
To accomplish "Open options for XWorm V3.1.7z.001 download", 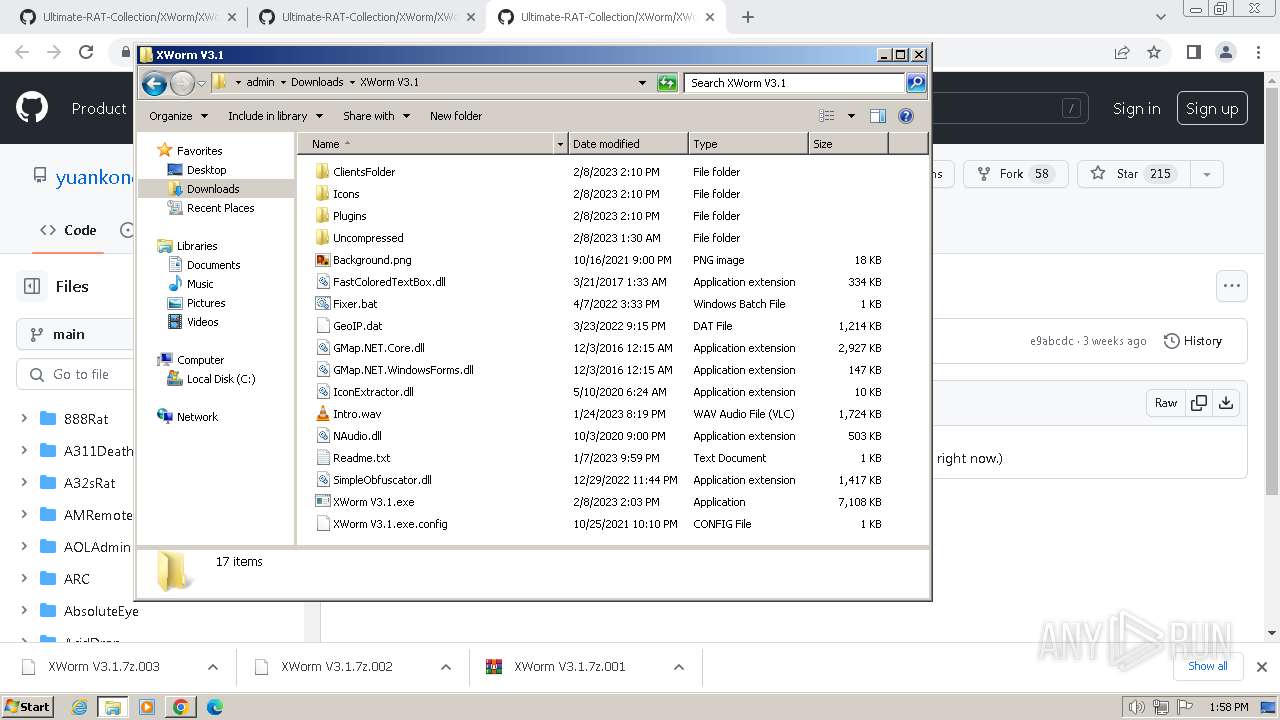I will tap(678, 667).
